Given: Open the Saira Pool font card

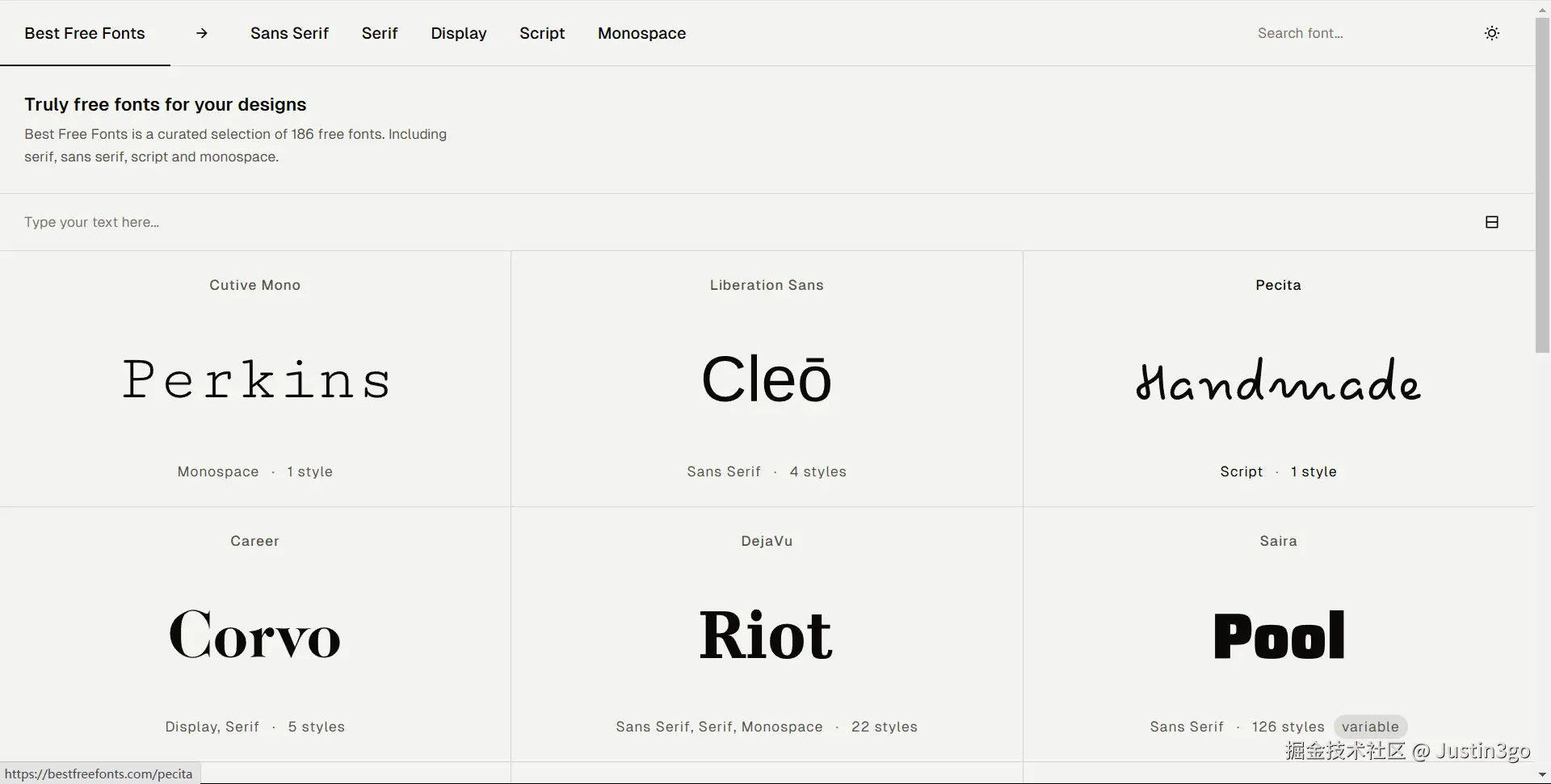Looking at the screenshot, I should click(1278, 635).
